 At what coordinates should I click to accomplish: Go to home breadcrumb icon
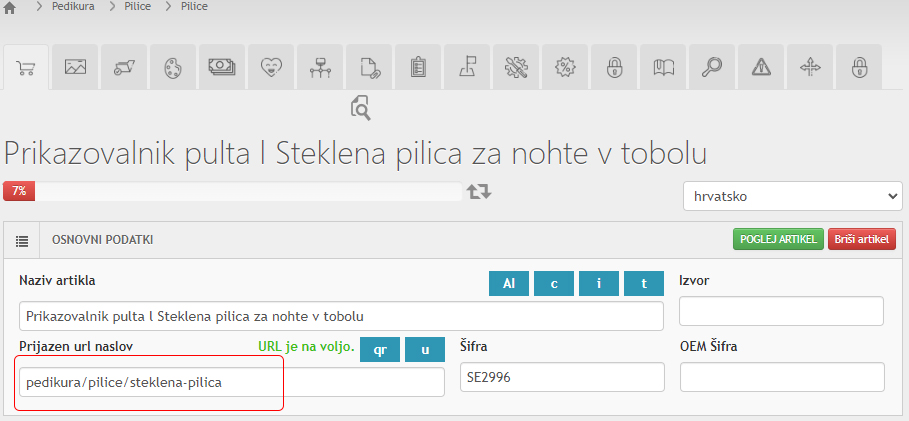click(11, 7)
